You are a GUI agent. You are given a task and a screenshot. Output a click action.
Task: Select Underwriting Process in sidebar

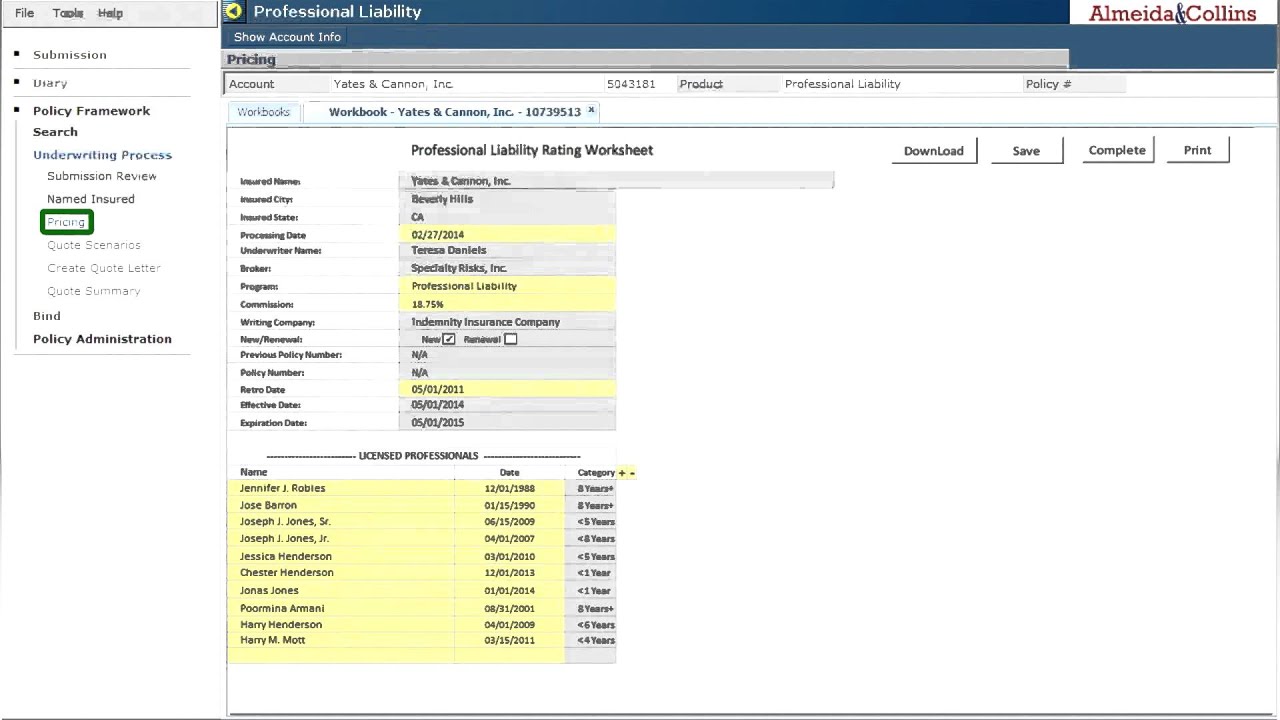point(102,155)
